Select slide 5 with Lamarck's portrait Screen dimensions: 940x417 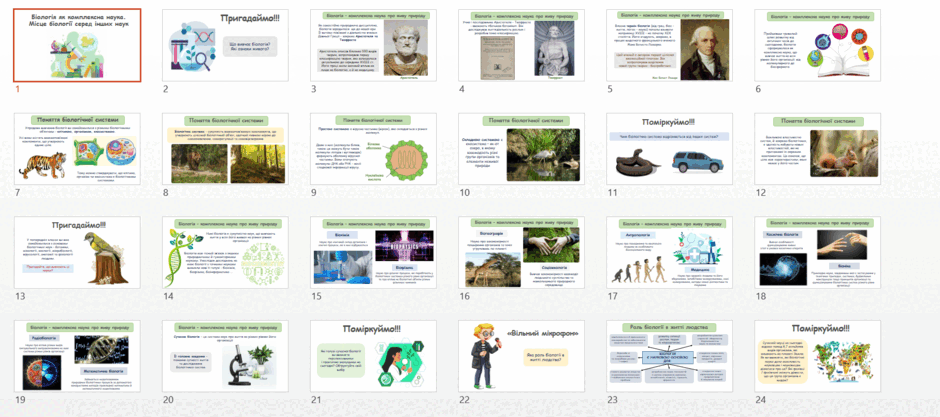pos(669,45)
